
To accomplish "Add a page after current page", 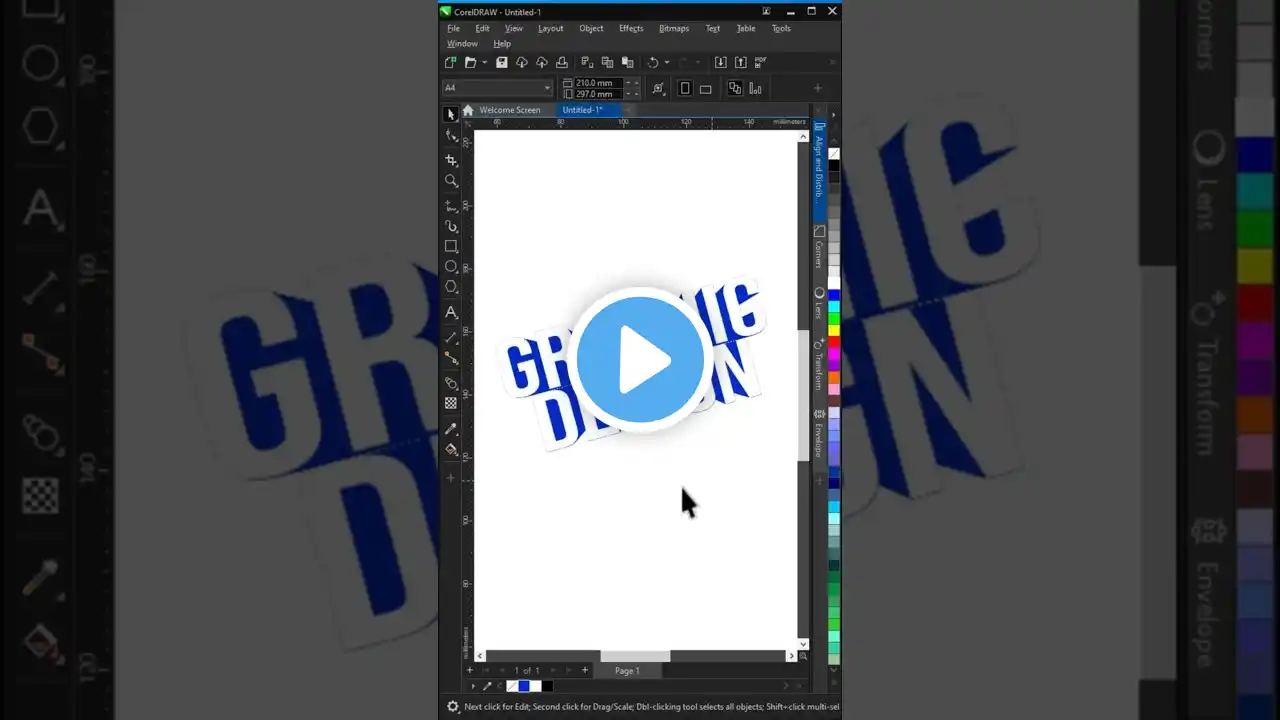I will tap(585, 670).
